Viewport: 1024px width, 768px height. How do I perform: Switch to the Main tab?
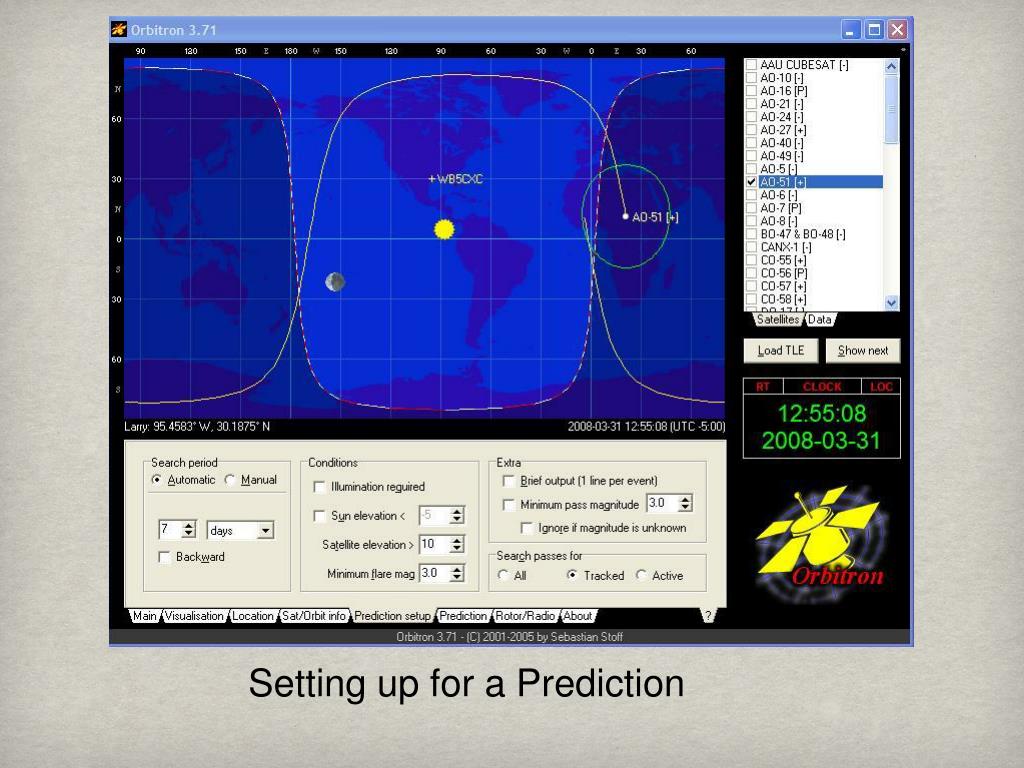coord(144,616)
